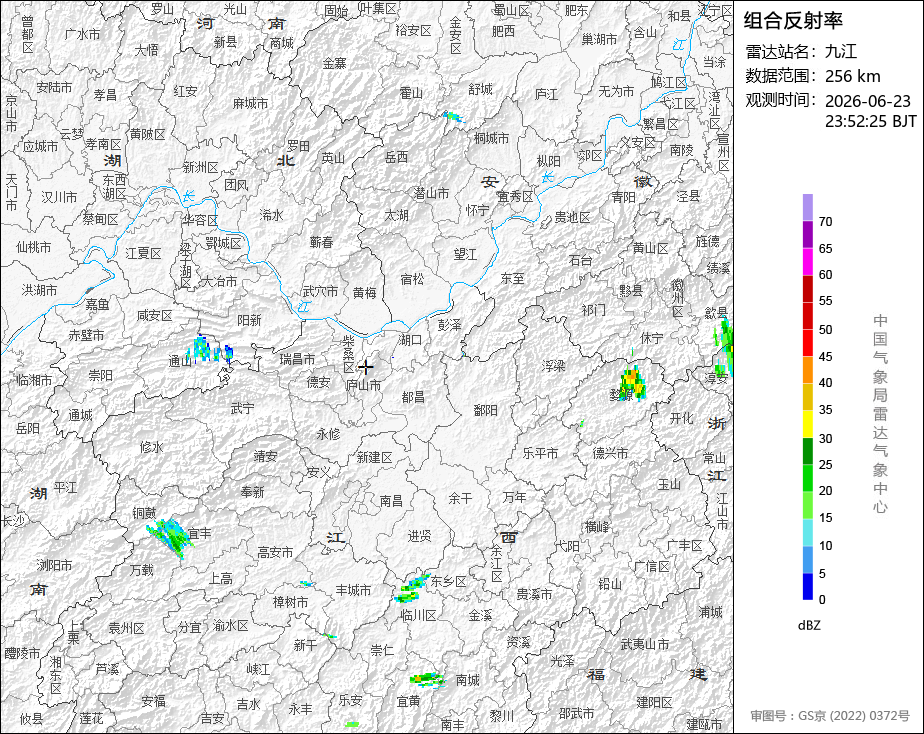Click the 樟树市 label on the map
This screenshot has height=734, width=924.
tap(291, 602)
